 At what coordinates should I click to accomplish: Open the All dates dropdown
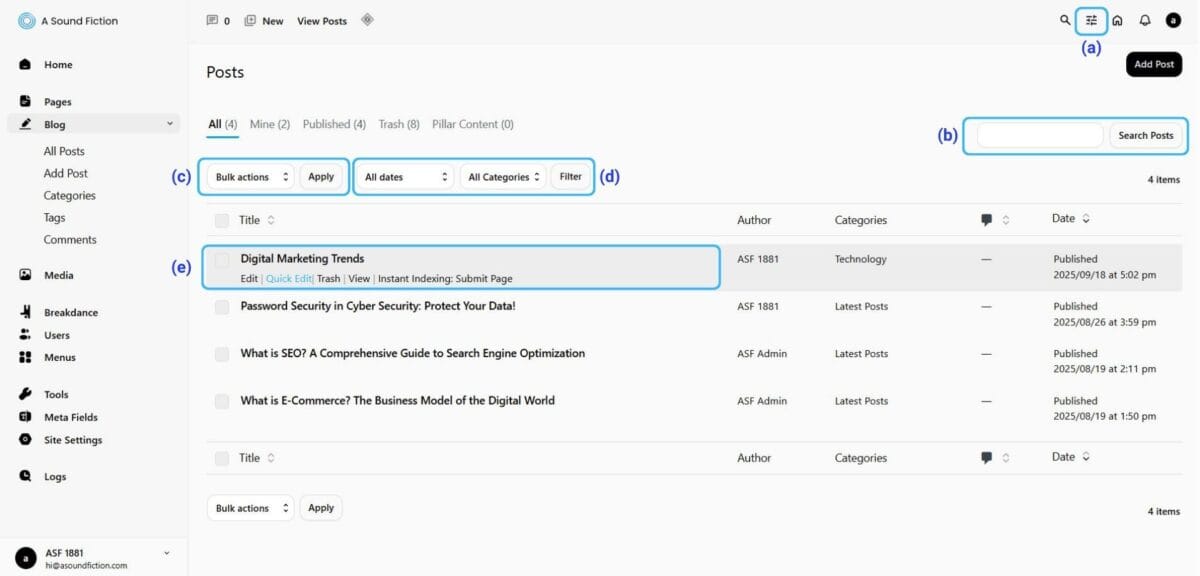click(407, 177)
